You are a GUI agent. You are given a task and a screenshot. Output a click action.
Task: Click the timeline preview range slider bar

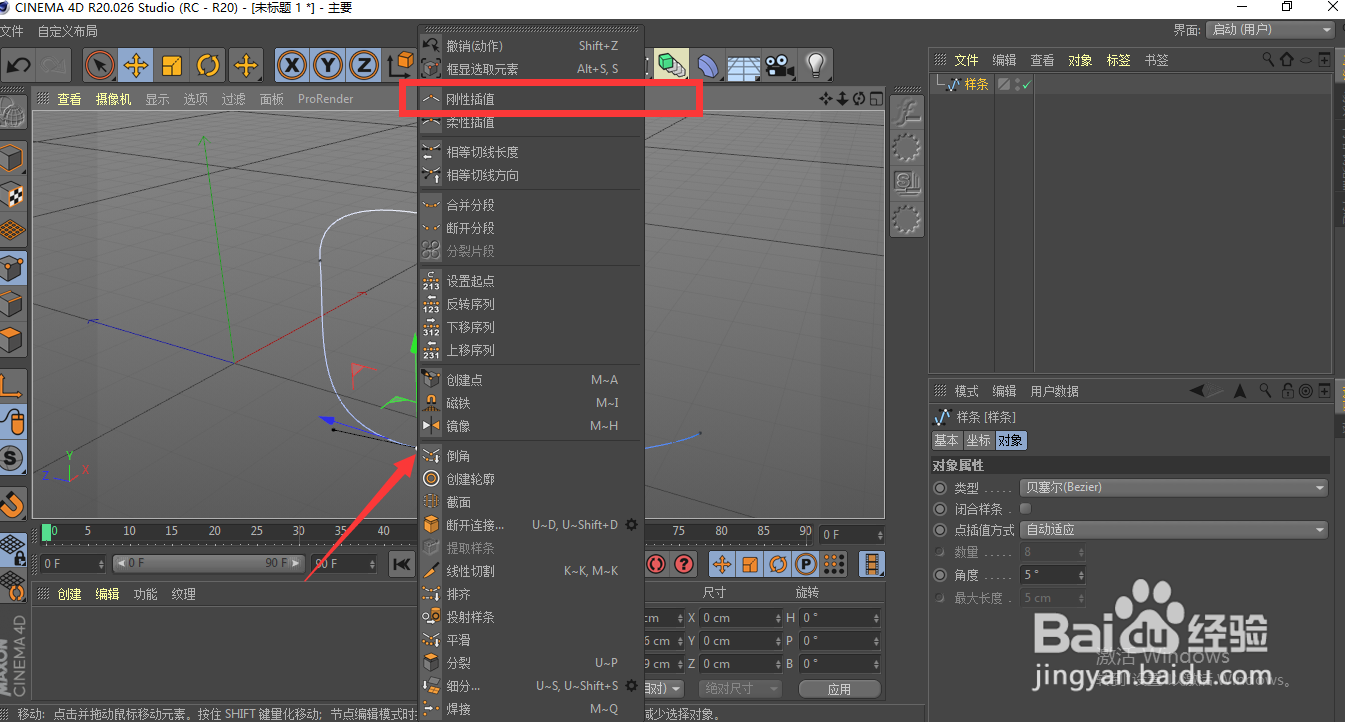point(208,564)
